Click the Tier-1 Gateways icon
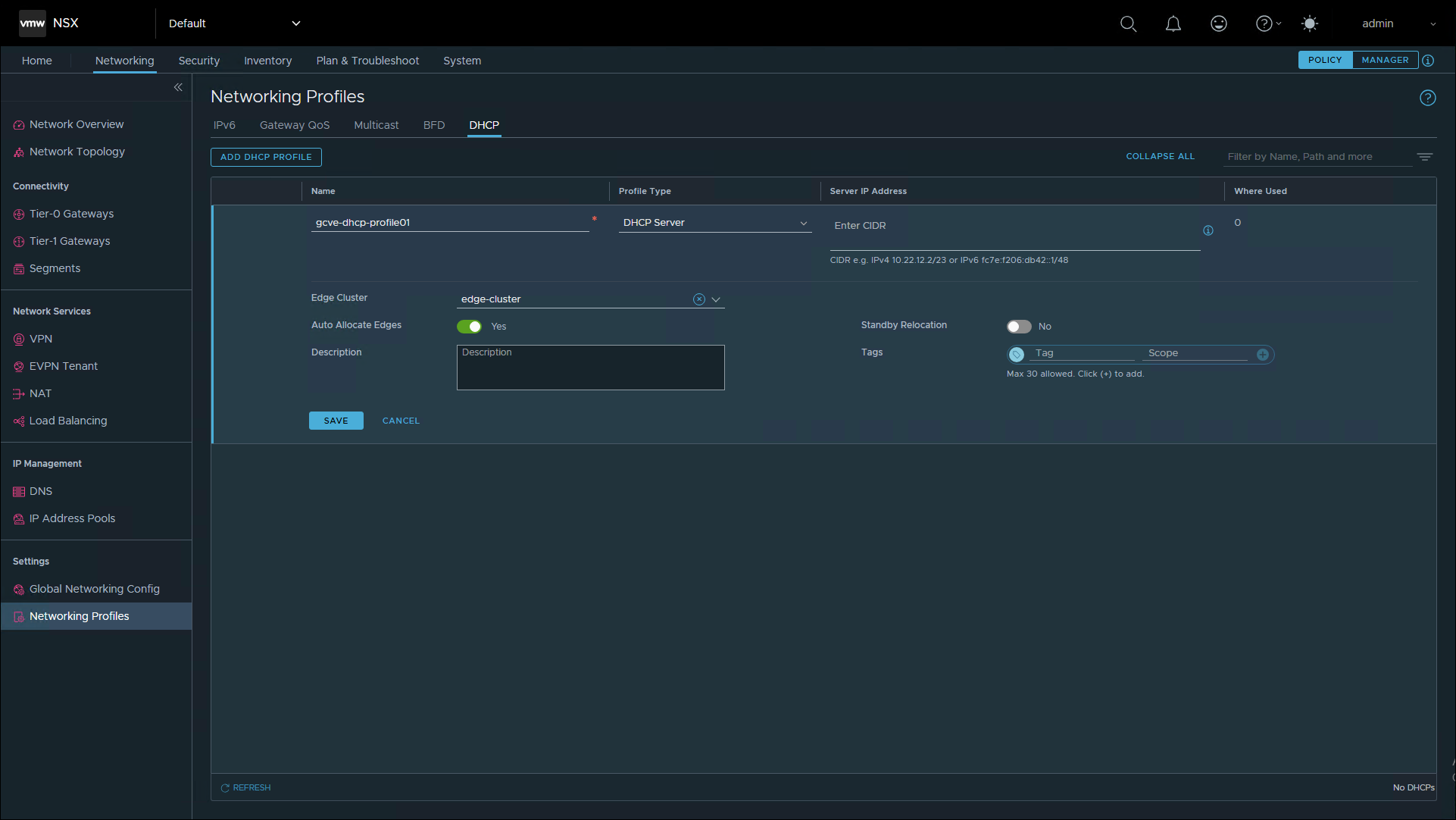Image resolution: width=1456 pixels, height=820 pixels. pyautogui.click(x=19, y=242)
